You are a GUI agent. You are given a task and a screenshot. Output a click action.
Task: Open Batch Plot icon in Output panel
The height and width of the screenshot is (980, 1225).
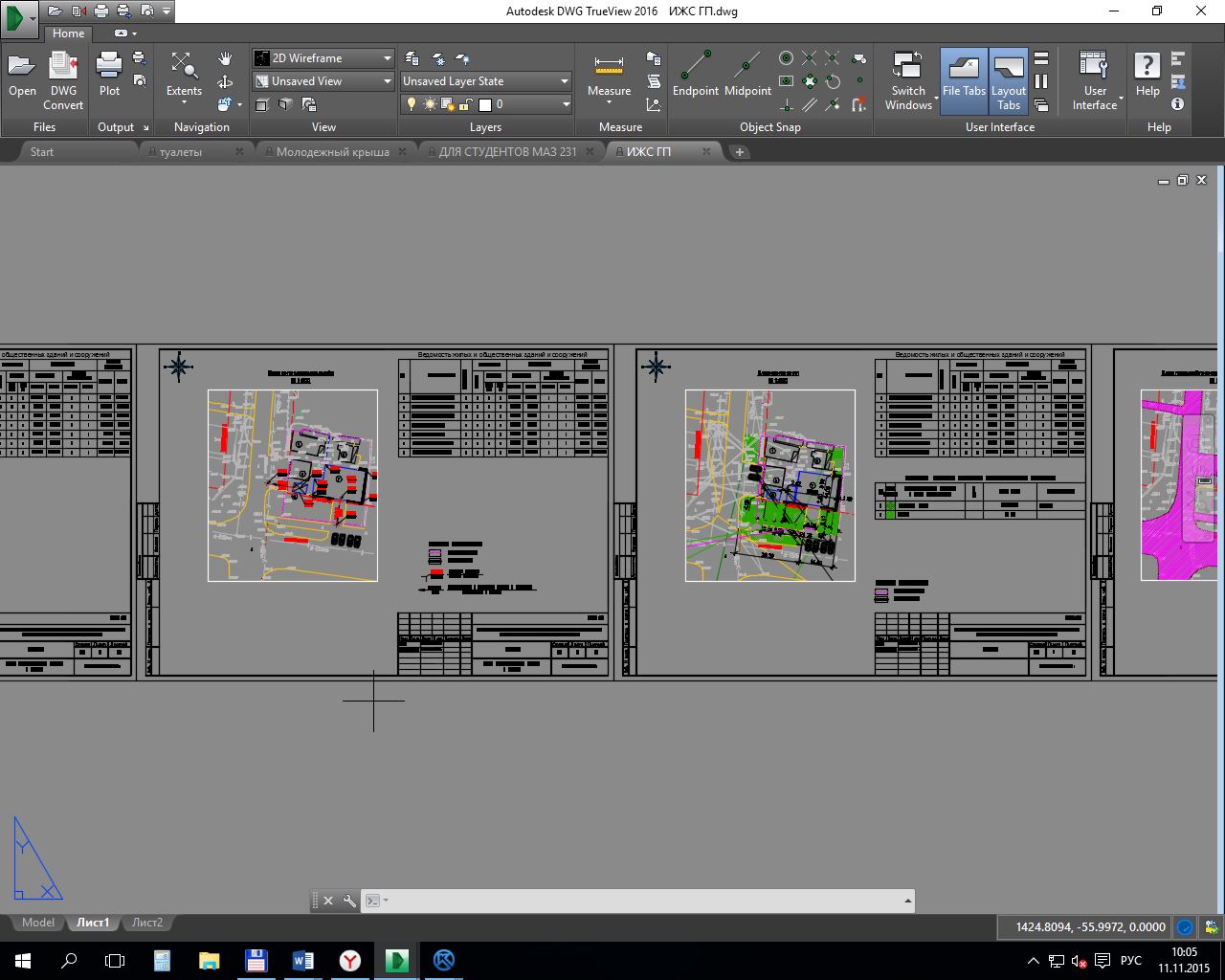click(140, 58)
